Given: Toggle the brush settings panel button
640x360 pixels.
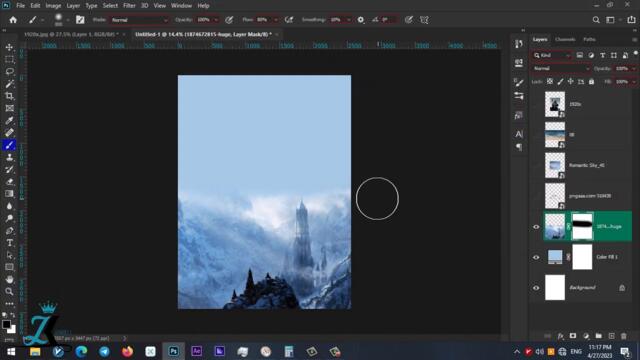Looking at the screenshot, I should tap(80, 20).
